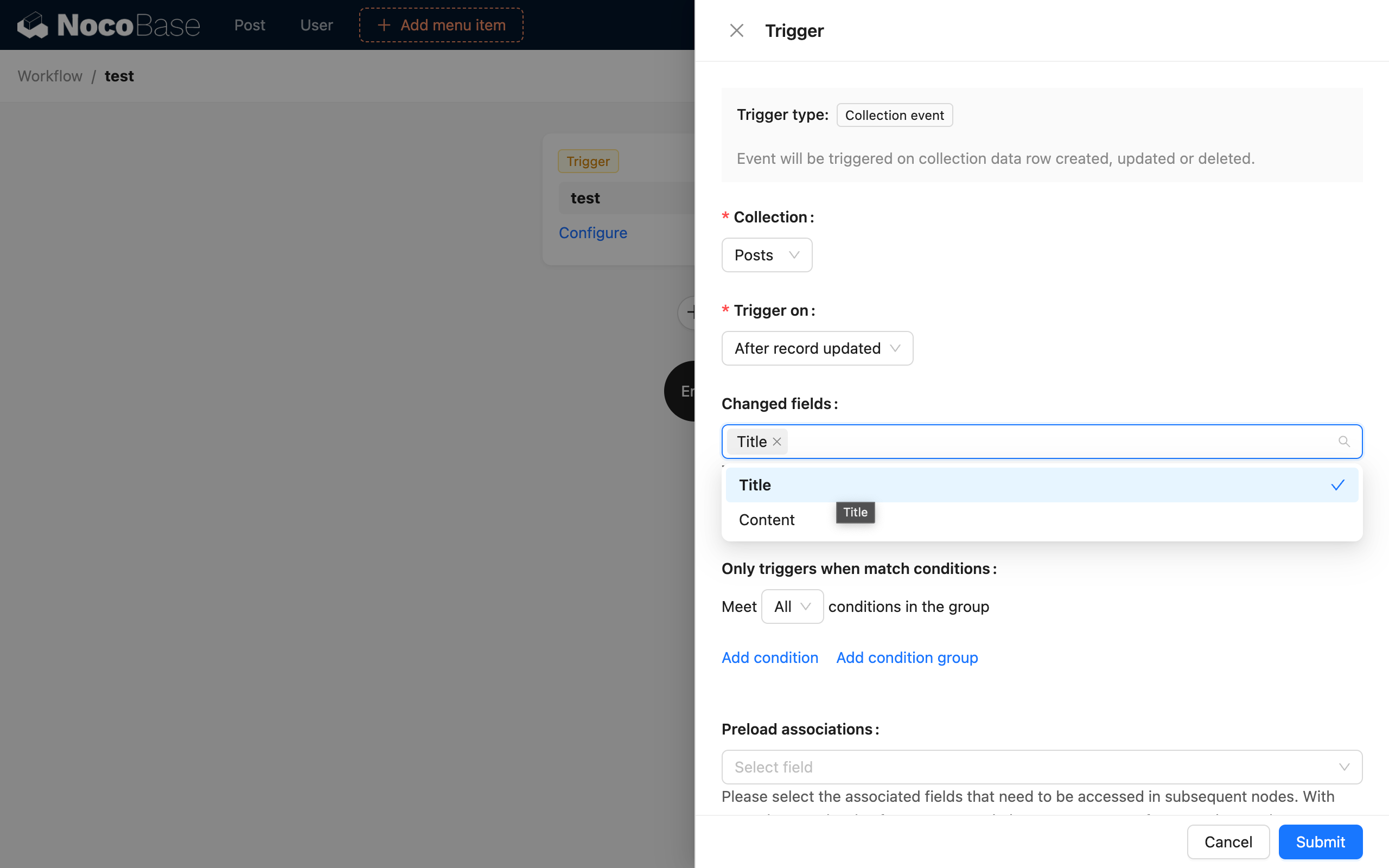Viewport: 1389px width, 868px height.
Task: Click the dark End node circle on the canvas
Action: (x=683, y=391)
